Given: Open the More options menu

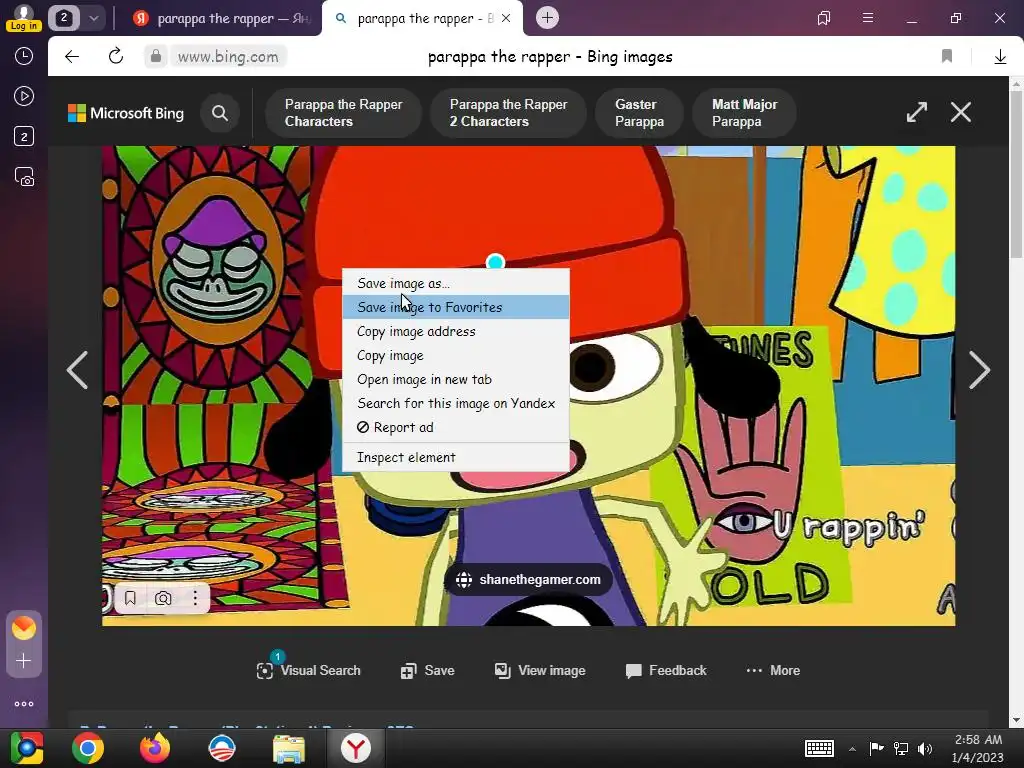Looking at the screenshot, I should coord(773,670).
